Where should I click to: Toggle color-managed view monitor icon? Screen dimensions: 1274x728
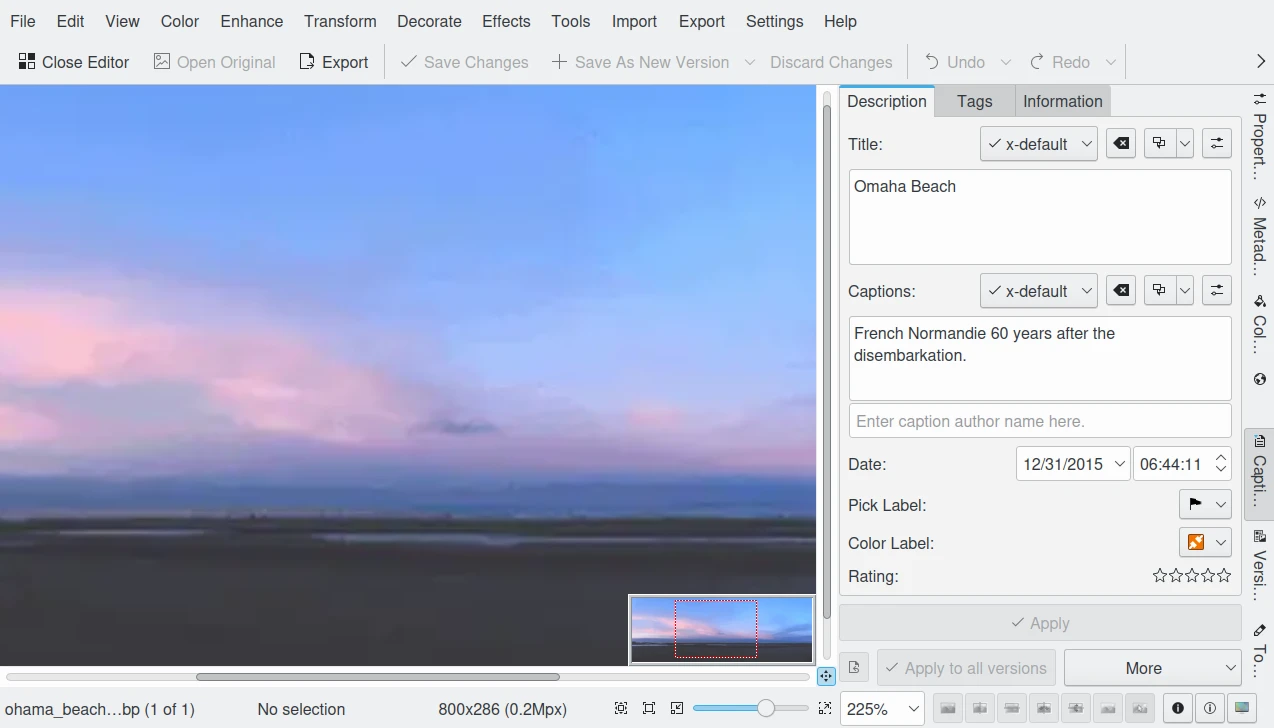pos(1242,708)
